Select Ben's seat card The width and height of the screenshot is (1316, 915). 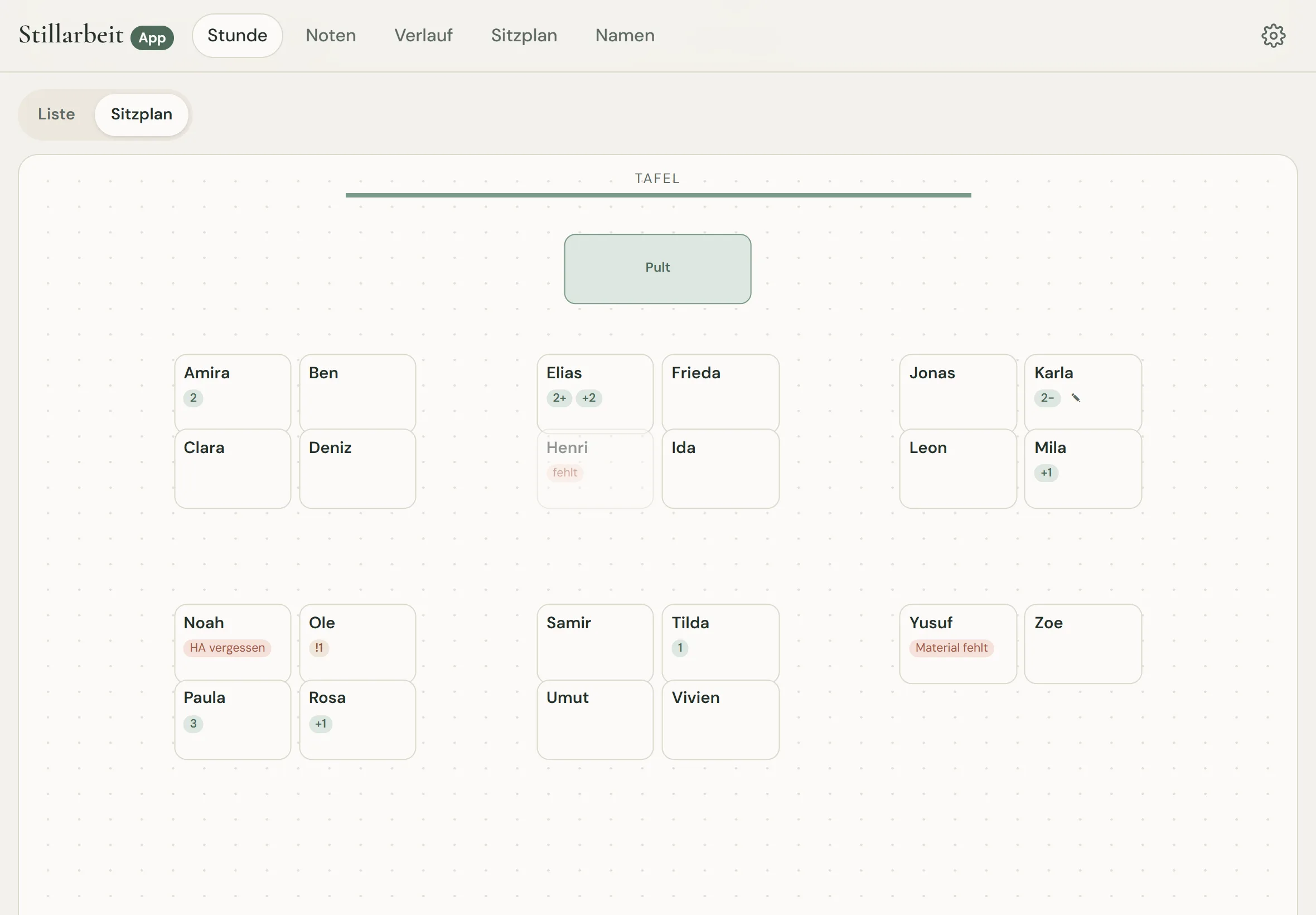[357, 393]
